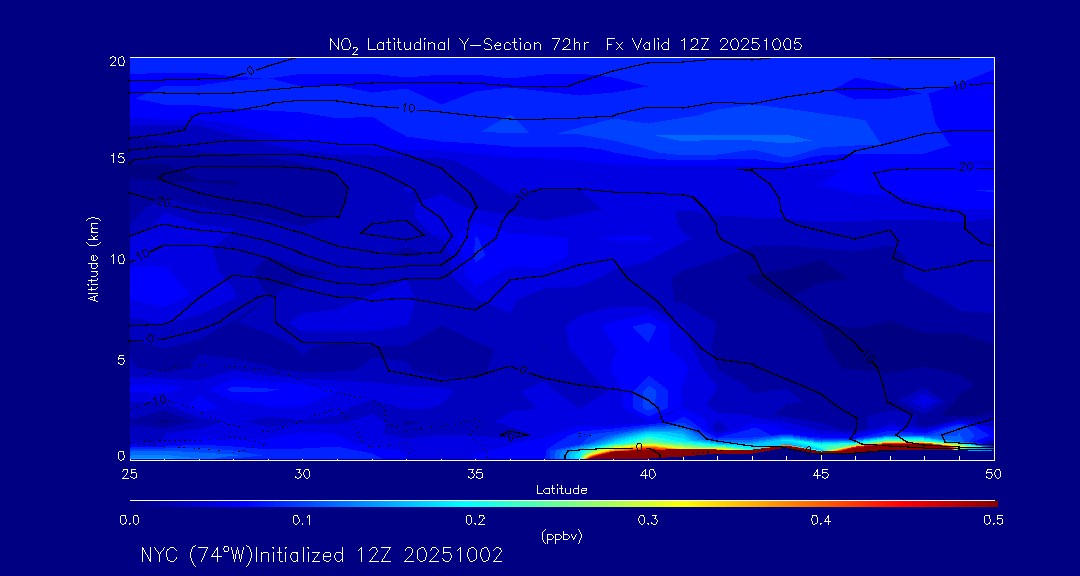Select the latitude 30 x-axis tick label

[x=302, y=473]
